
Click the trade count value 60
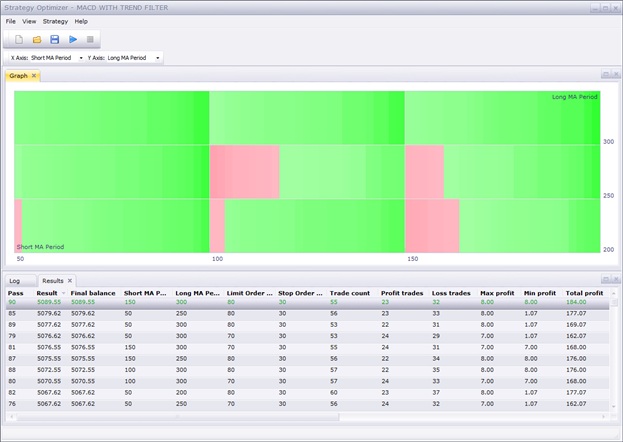coord(333,392)
